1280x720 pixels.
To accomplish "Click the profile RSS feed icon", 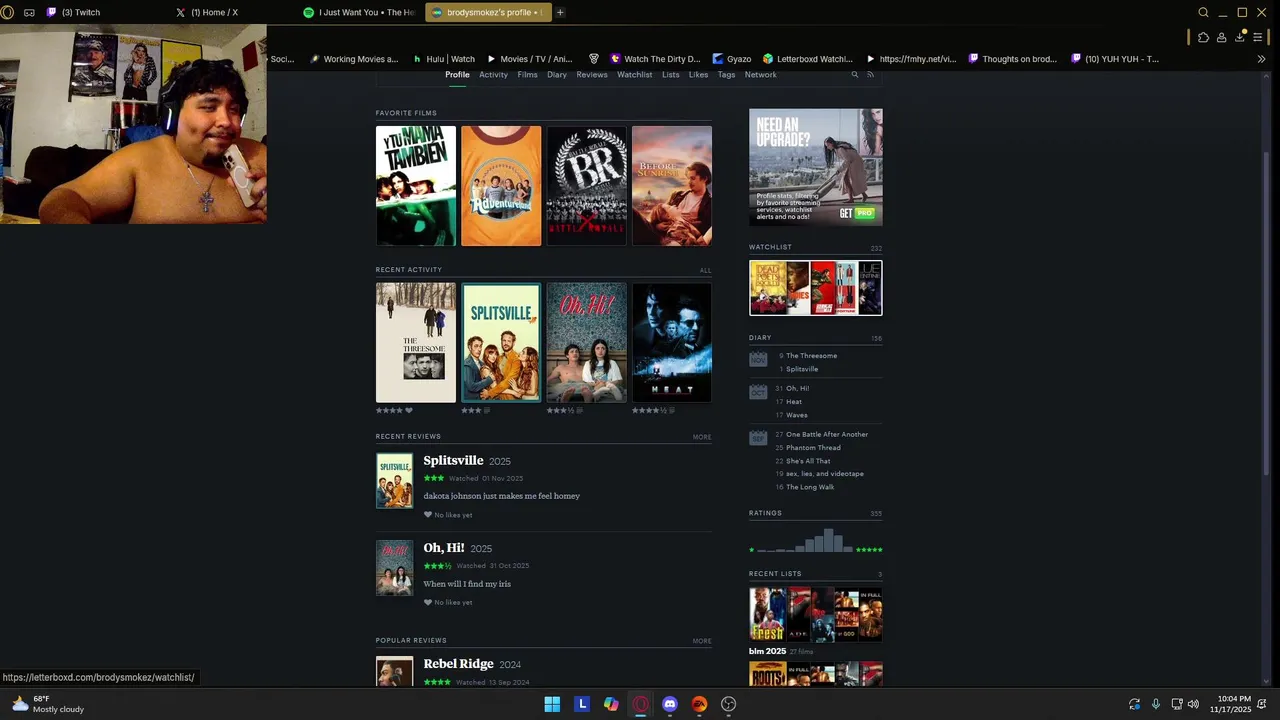I will click(x=870, y=75).
